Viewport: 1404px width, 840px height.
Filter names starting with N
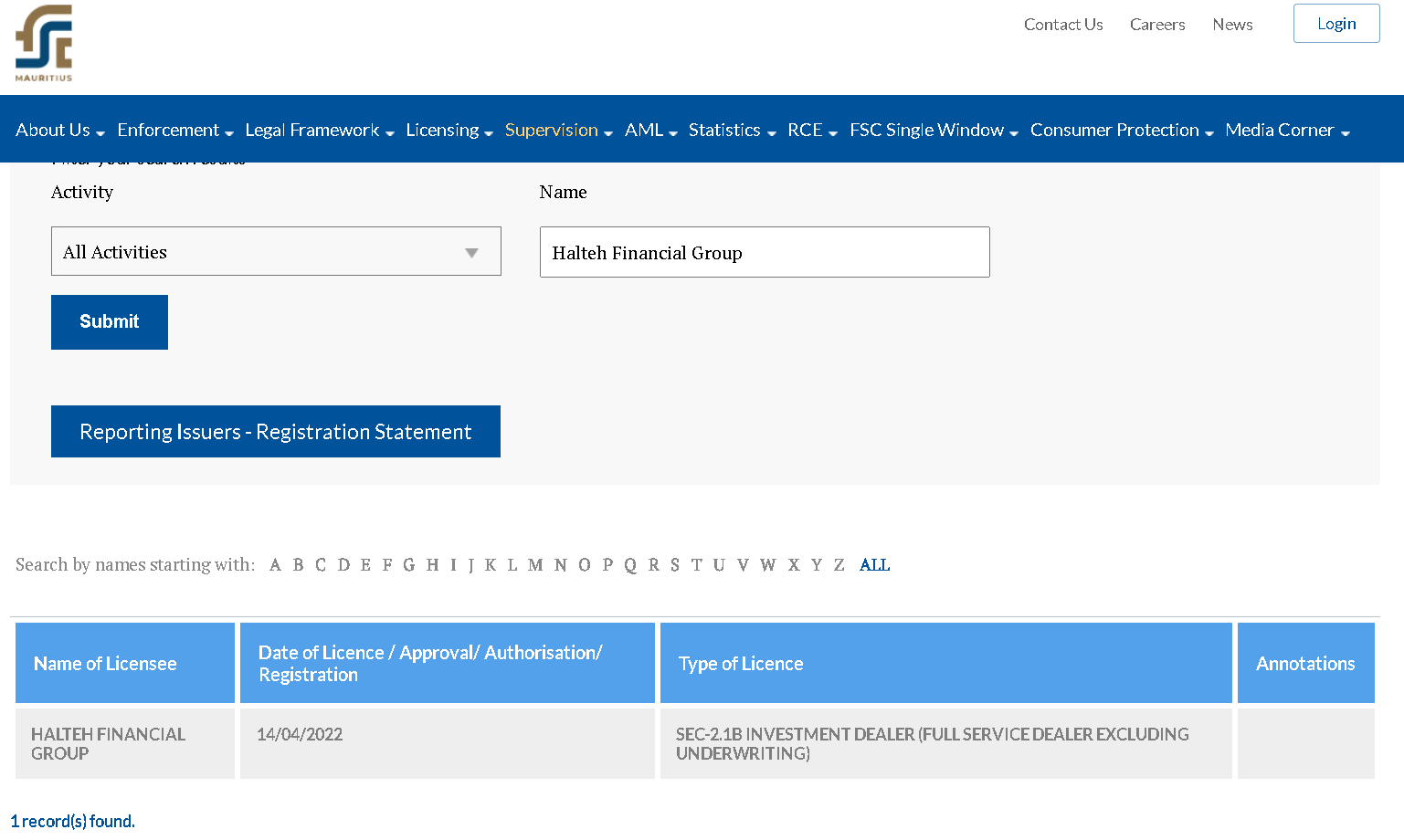tap(560, 565)
